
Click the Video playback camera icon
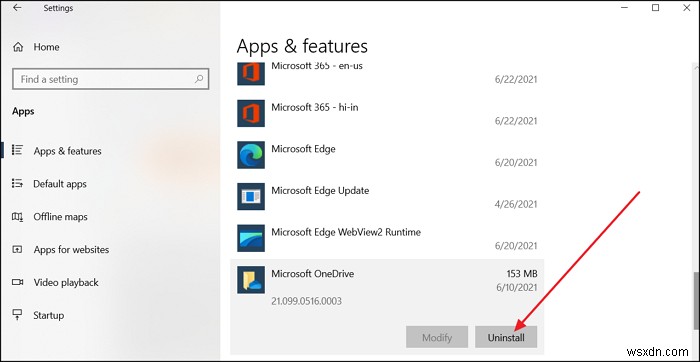(17, 282)
